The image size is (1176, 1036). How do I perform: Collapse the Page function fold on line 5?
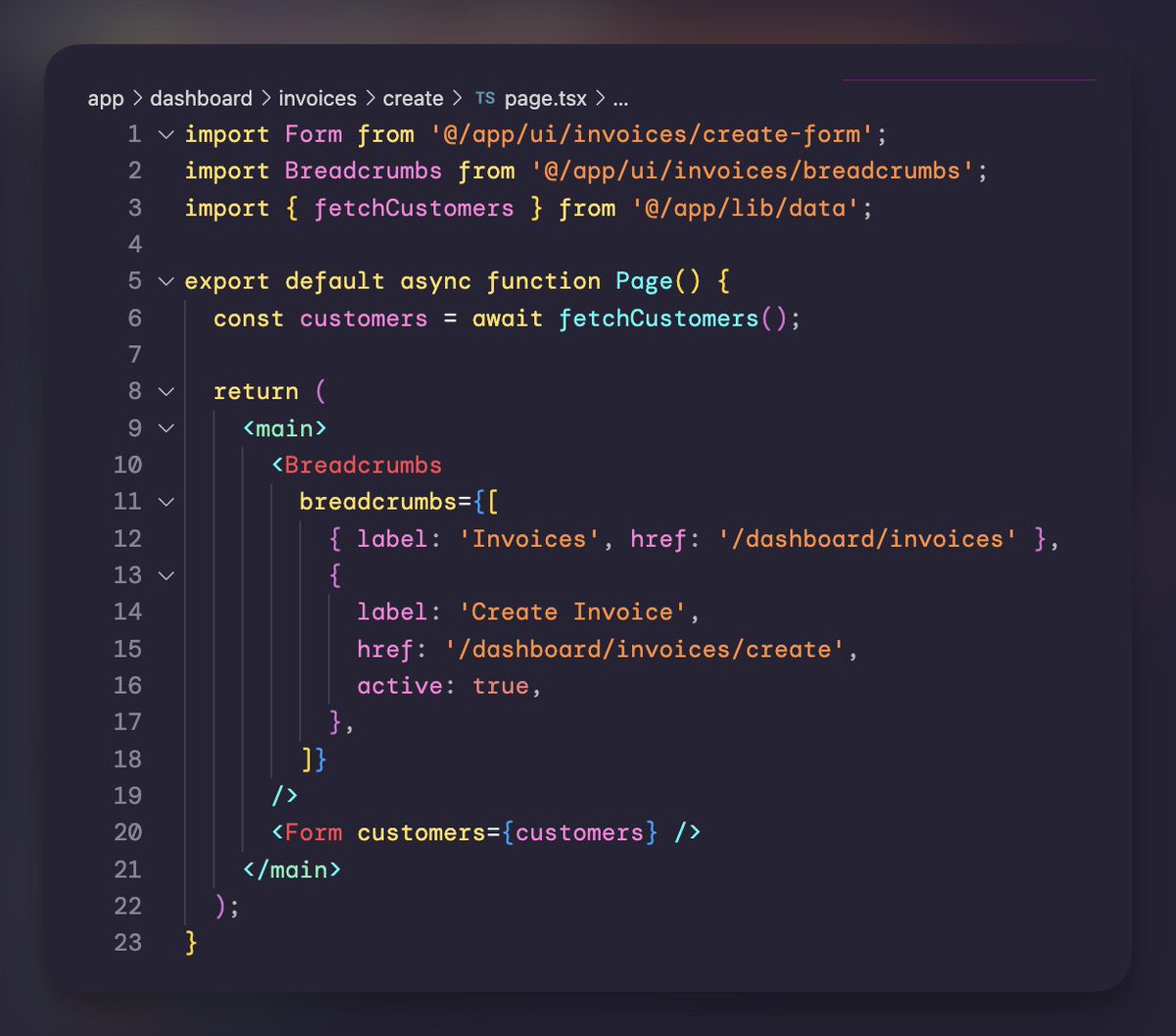pos(165,281)
